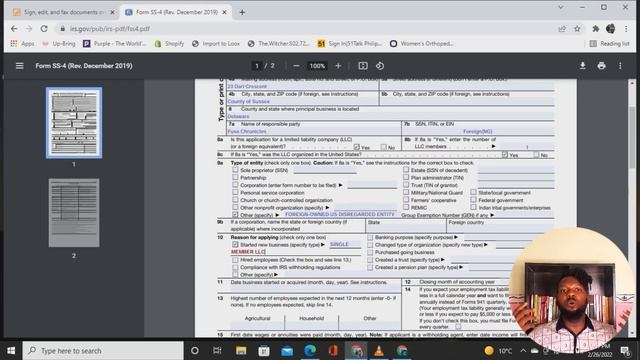Launch Microsoft Edge from the taskbar
This screenshot has width=640, height=360.
(310, 351)
